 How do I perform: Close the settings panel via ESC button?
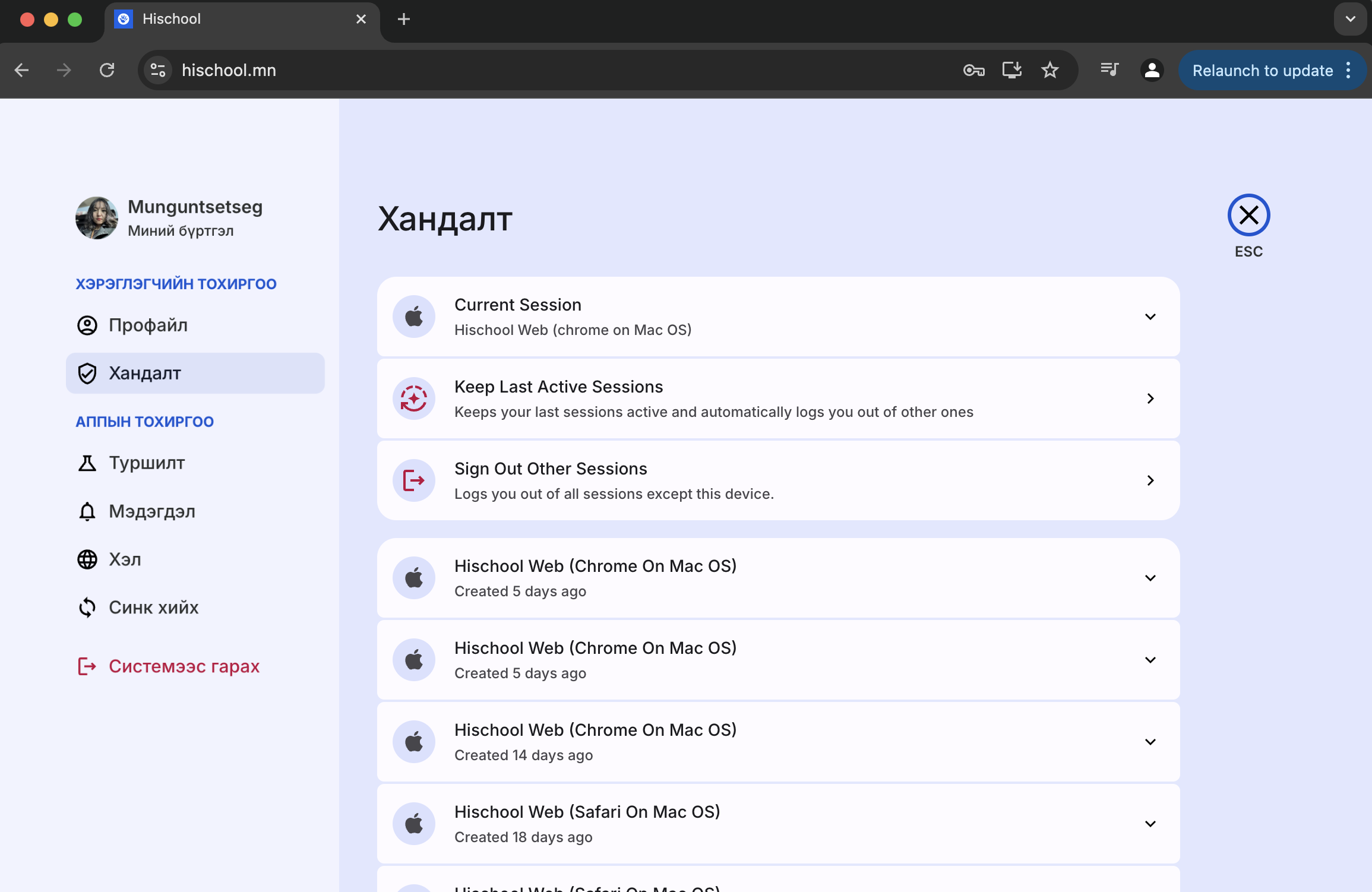[1248, 216]
